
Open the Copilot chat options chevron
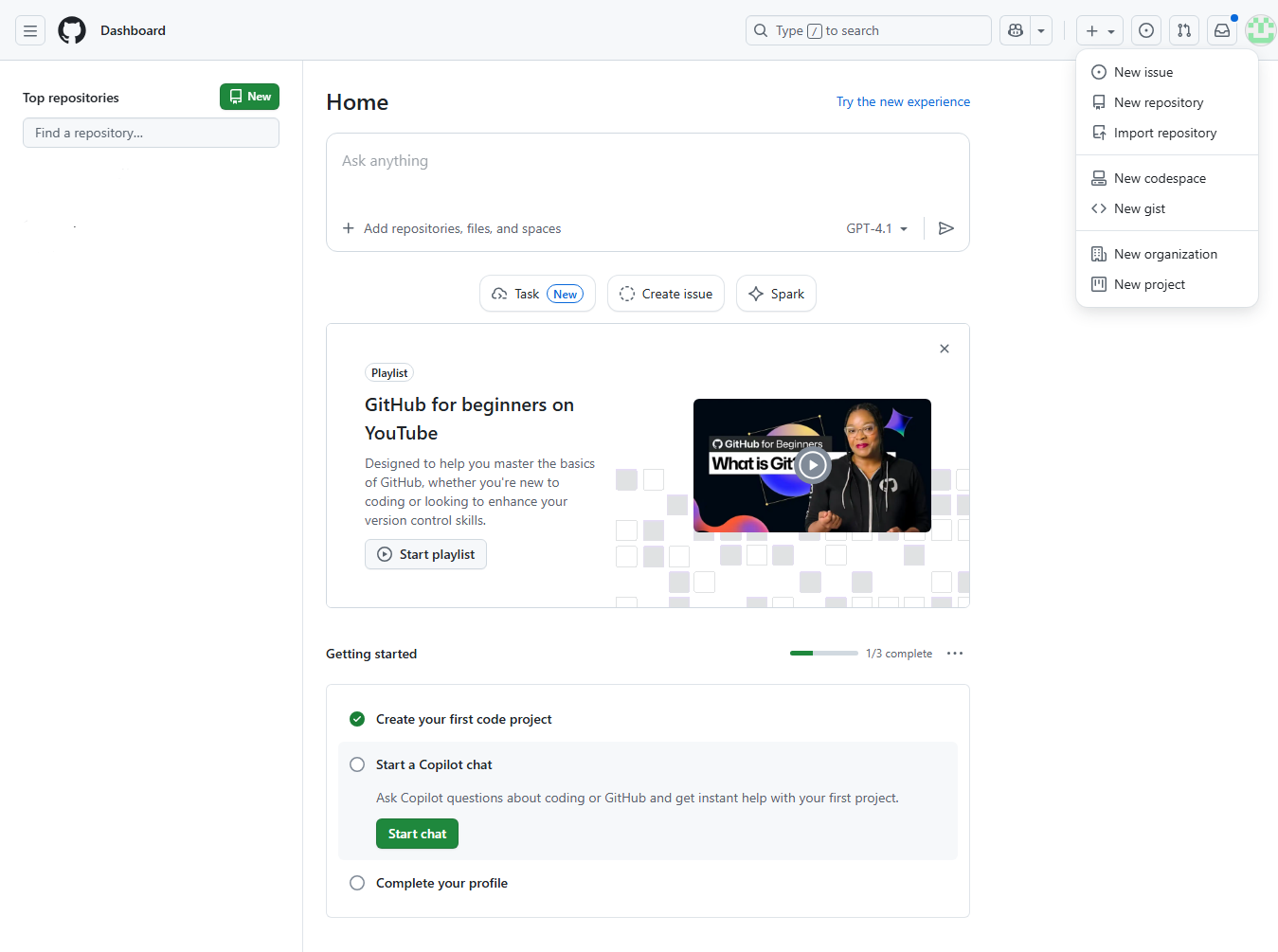(1040, 29)
